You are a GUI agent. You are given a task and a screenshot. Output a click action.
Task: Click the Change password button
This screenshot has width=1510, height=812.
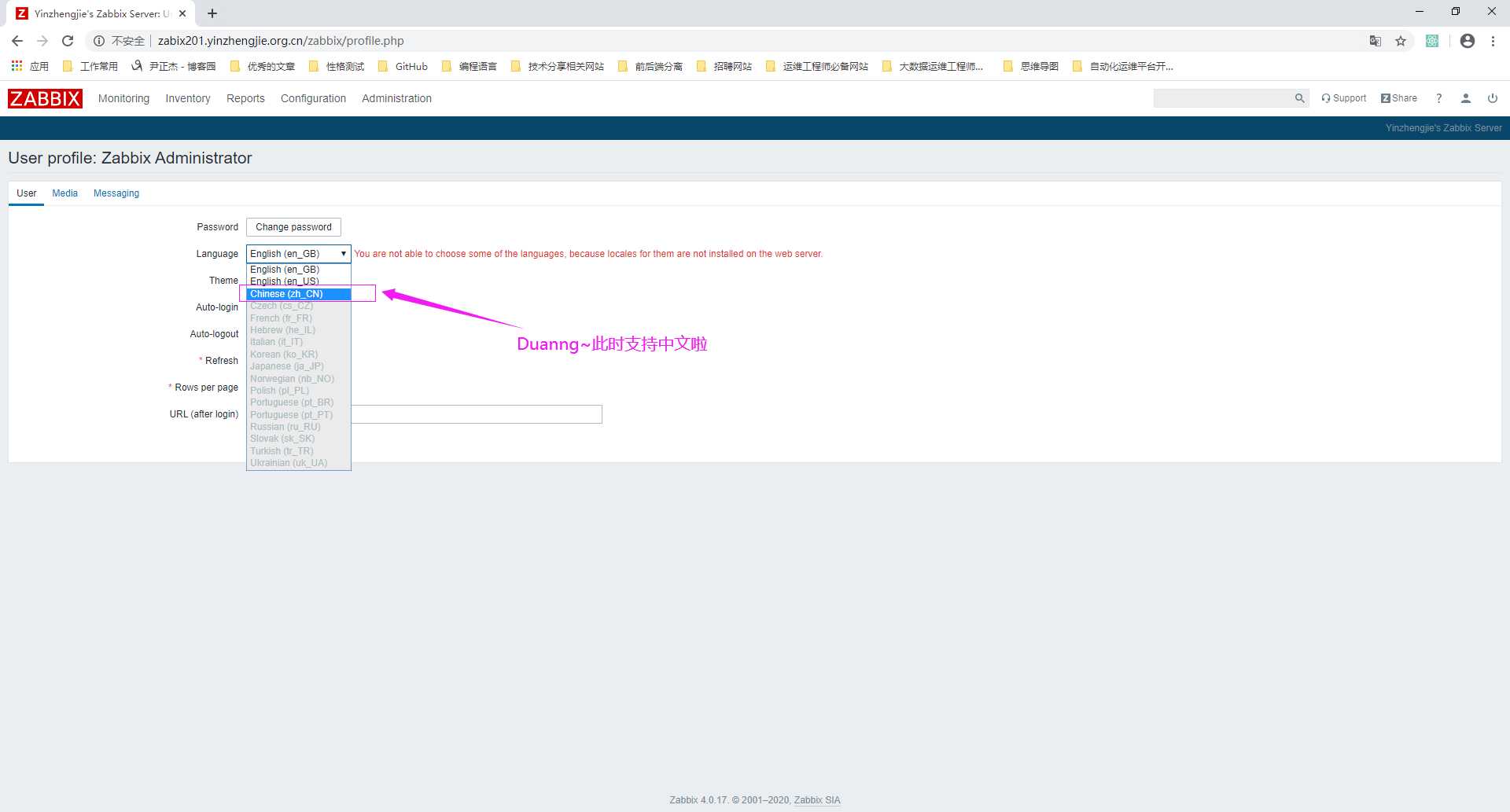(293, 227)
